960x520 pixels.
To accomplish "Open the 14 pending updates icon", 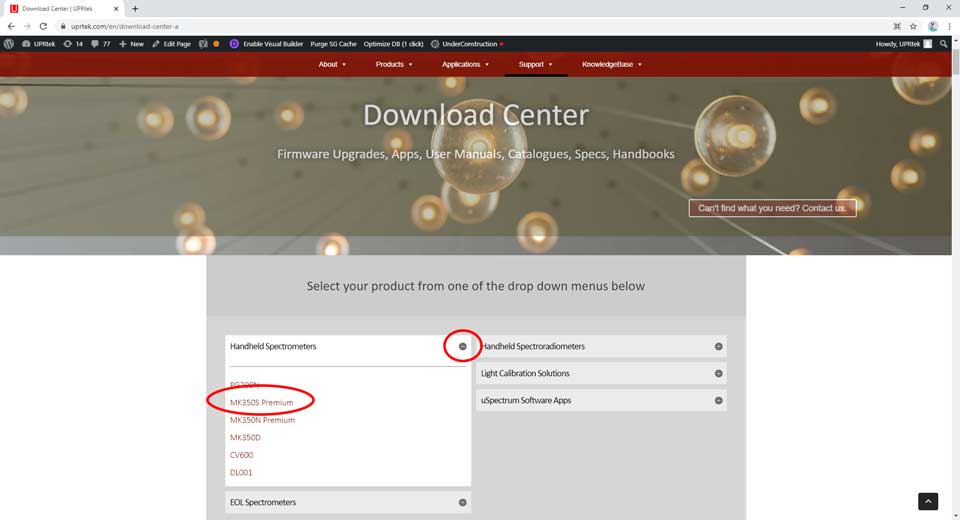I will point(73,44).
